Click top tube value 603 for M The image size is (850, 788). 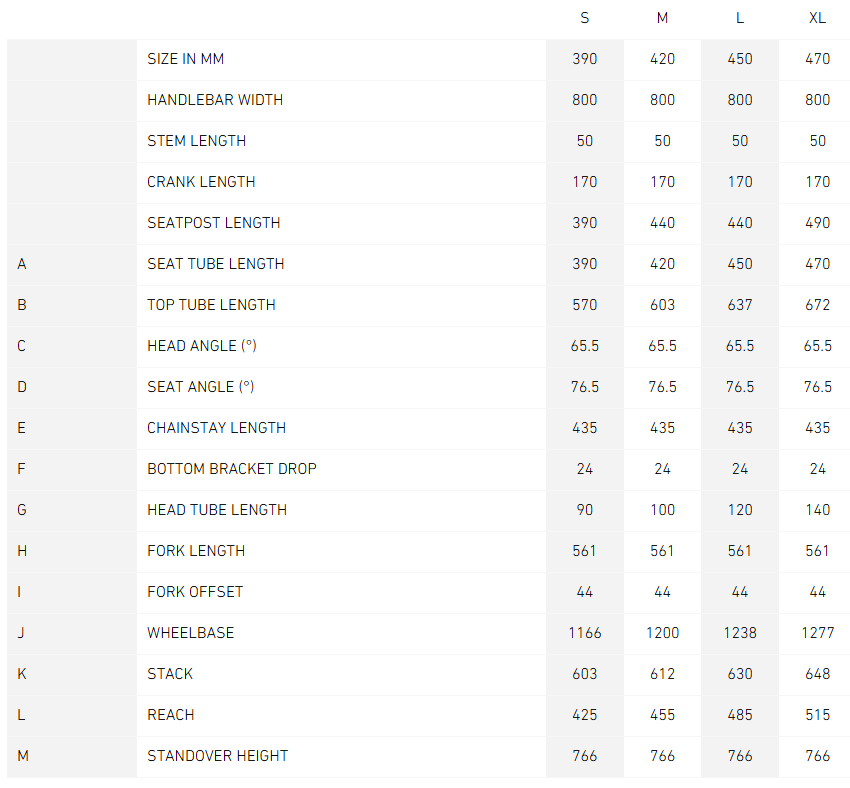pos(662,305)
